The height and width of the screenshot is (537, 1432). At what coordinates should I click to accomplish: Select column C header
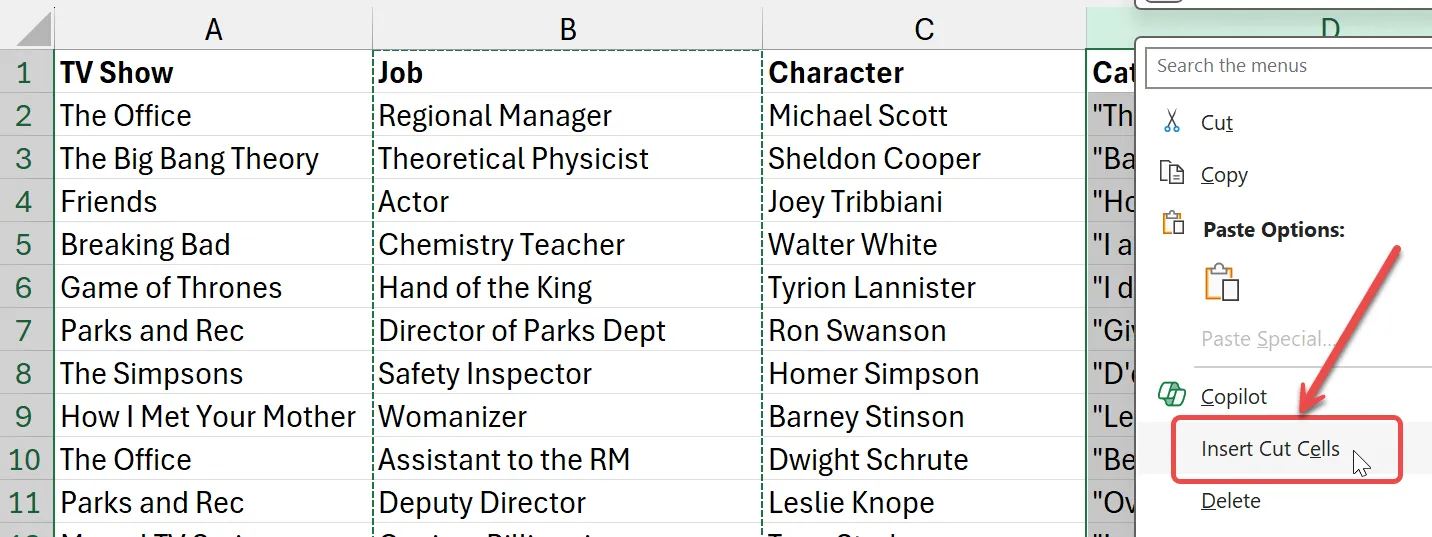point(923,29)
